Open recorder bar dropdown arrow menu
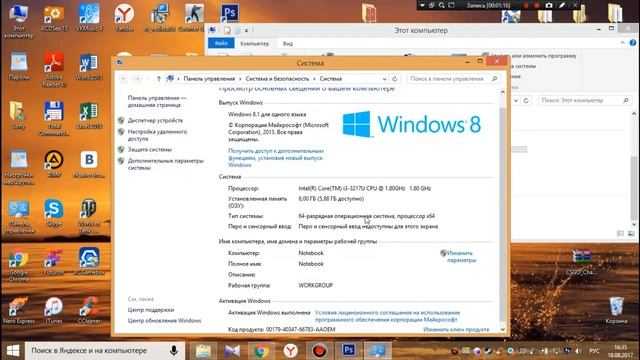This screenshot has width=640, height=360. pyautogui.click(x=422, y=5)
